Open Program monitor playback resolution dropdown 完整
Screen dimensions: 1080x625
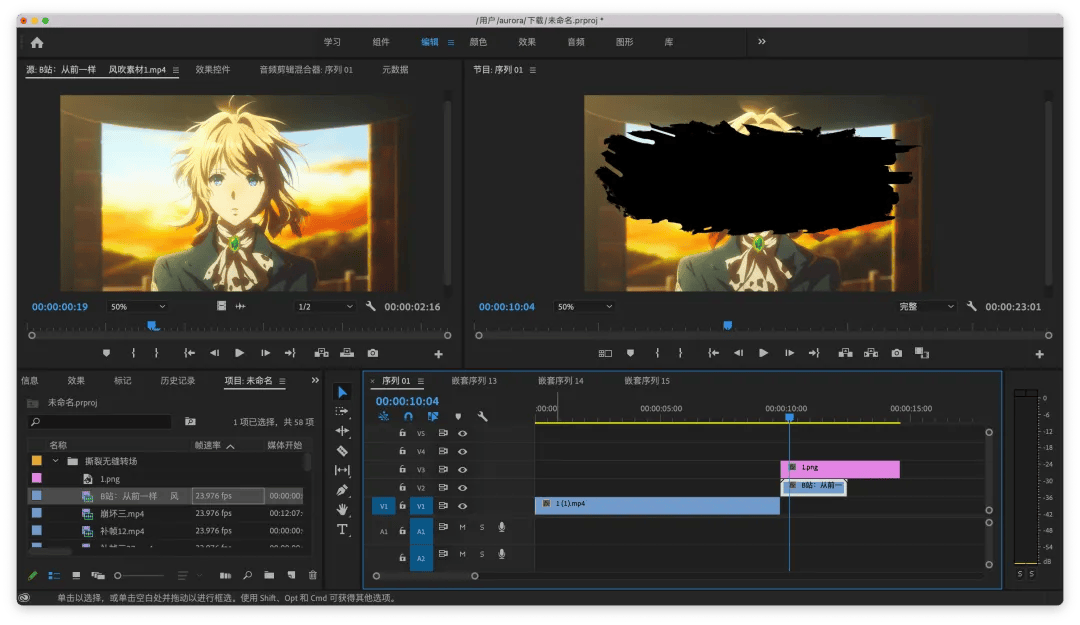[926, 307]
